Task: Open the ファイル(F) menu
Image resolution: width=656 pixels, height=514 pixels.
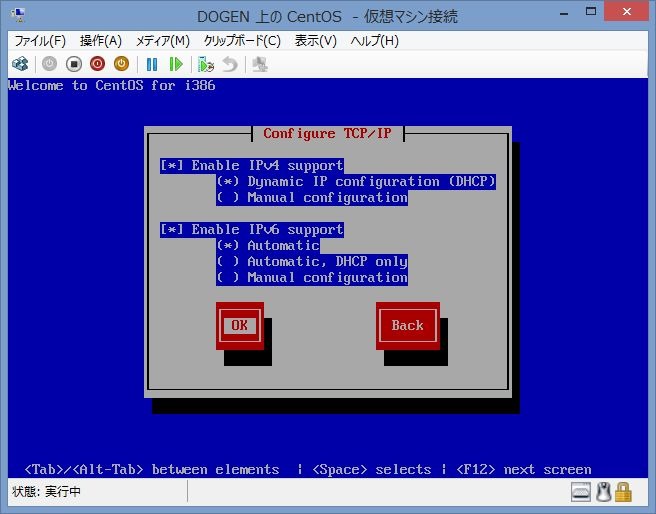Action: coord(39,41)
